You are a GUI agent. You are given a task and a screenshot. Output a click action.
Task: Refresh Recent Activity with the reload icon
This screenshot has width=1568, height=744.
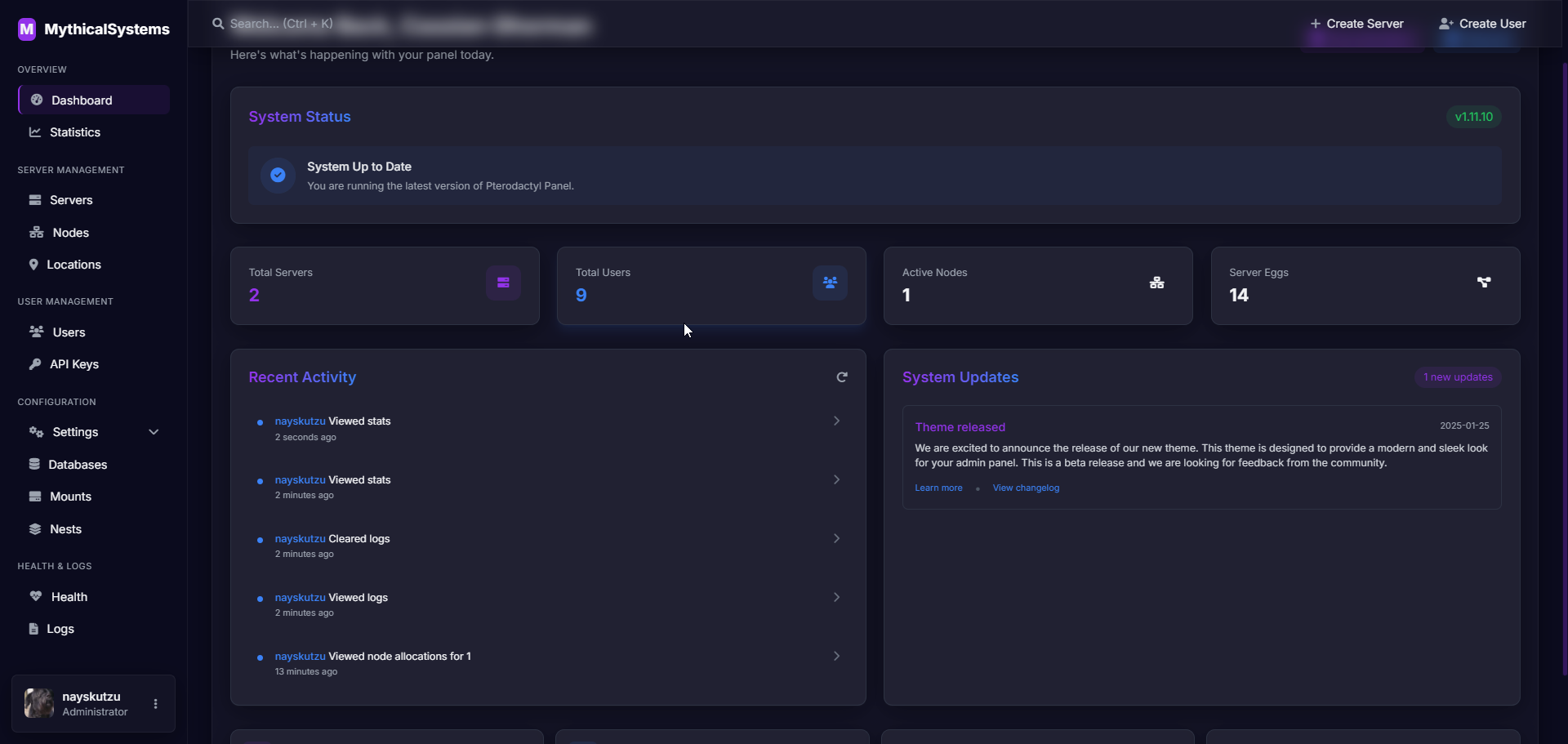pos(842,376)
